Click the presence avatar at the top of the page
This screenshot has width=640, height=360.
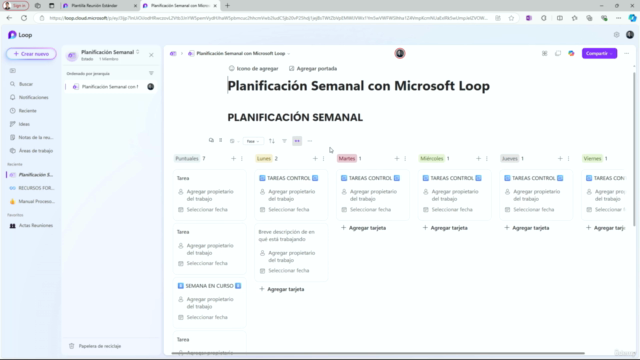point(400,53)
